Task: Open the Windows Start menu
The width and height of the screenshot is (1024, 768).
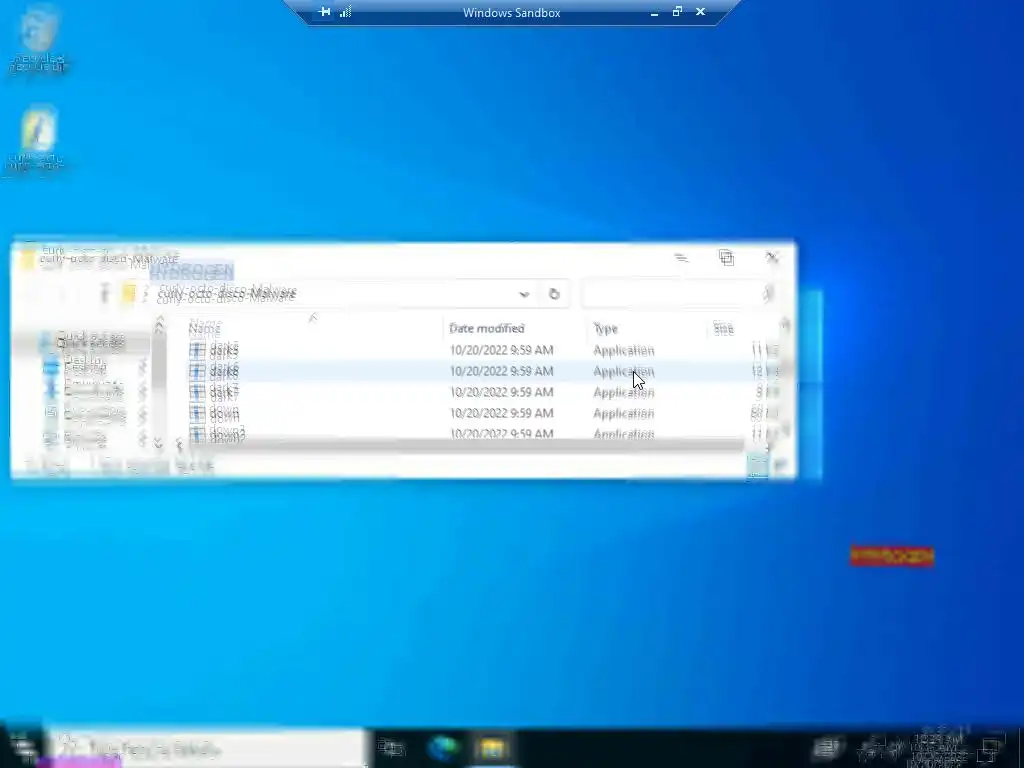Action: tap(24, 747)
